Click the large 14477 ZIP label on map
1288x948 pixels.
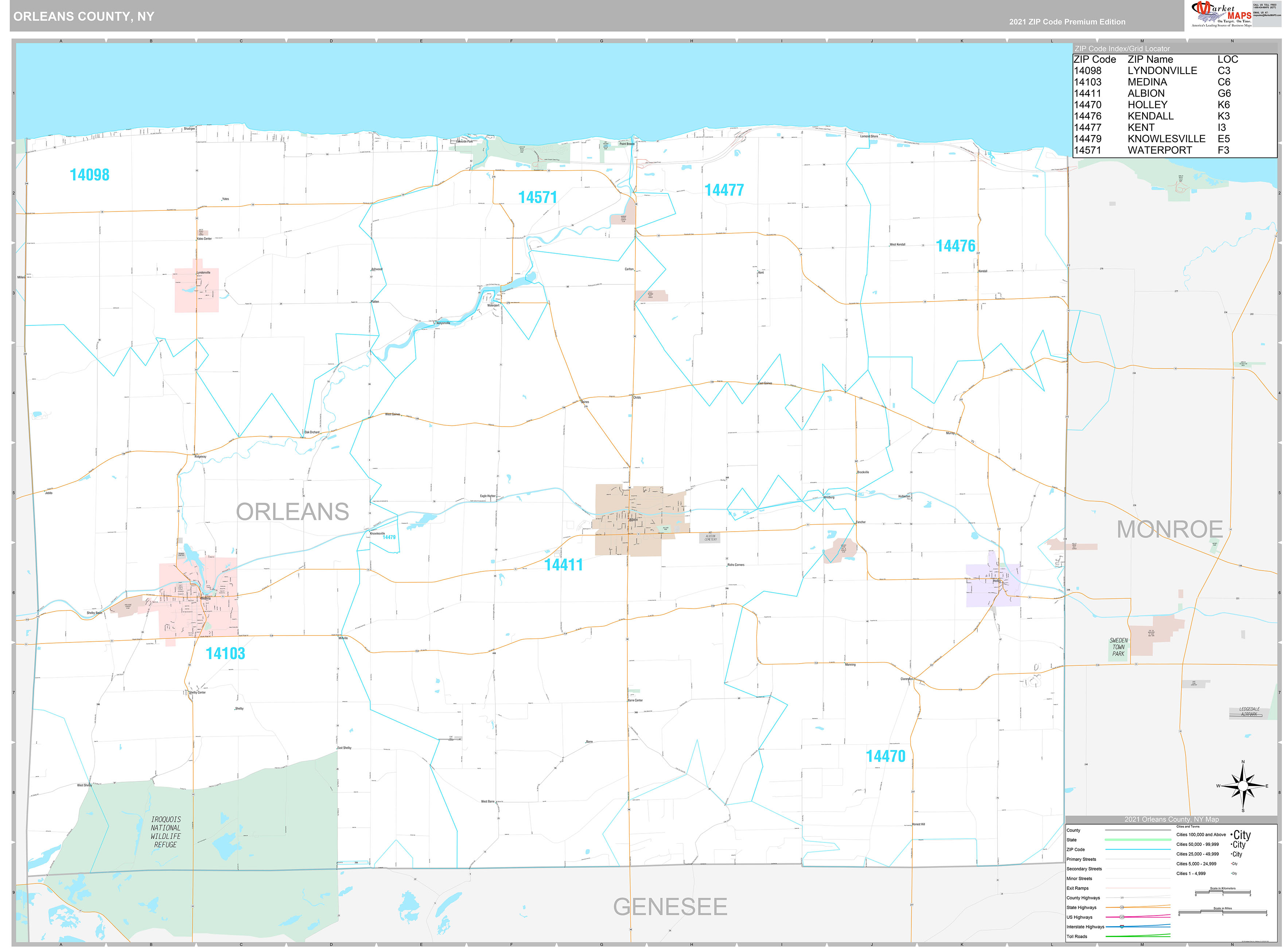(x=724, y=190)
